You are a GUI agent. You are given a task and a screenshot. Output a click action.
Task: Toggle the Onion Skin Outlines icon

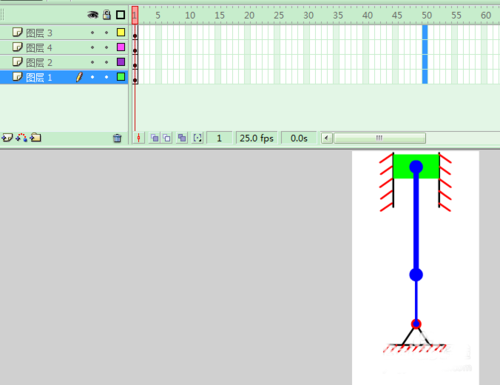(x=167, y=138)
